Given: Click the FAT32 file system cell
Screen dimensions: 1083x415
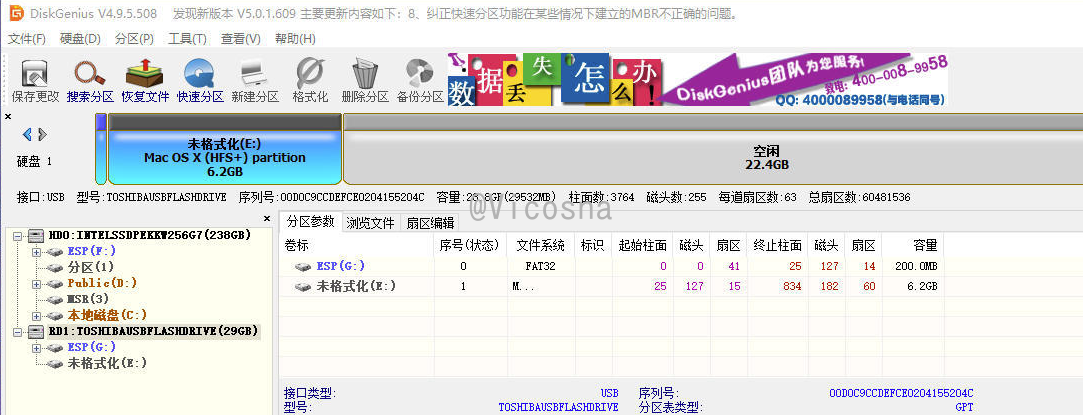Looking at the screenshot, I should tap(540, 266).
